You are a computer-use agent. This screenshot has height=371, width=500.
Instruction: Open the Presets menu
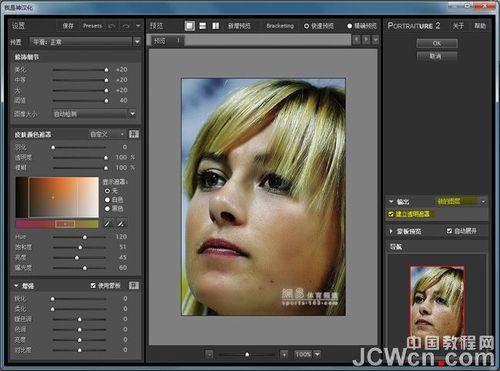[x=92, y=26]
